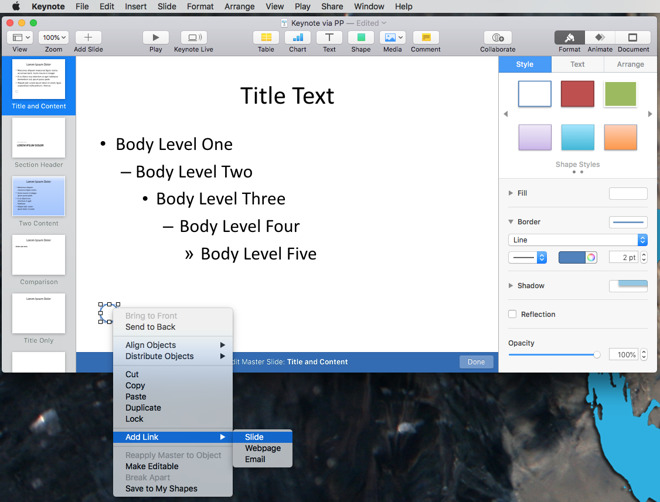This screenshot has height=502, width=660.
Task: Open the Fill preview popup
Action: pyautogui.click(x=628, y=193)
